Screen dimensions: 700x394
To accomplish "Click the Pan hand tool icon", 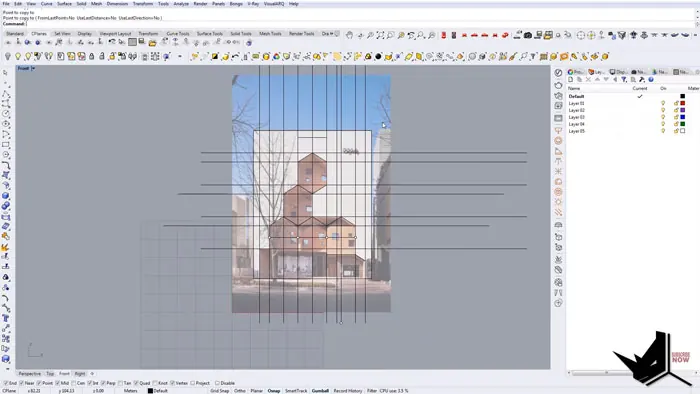I will (x=349, y=35).
